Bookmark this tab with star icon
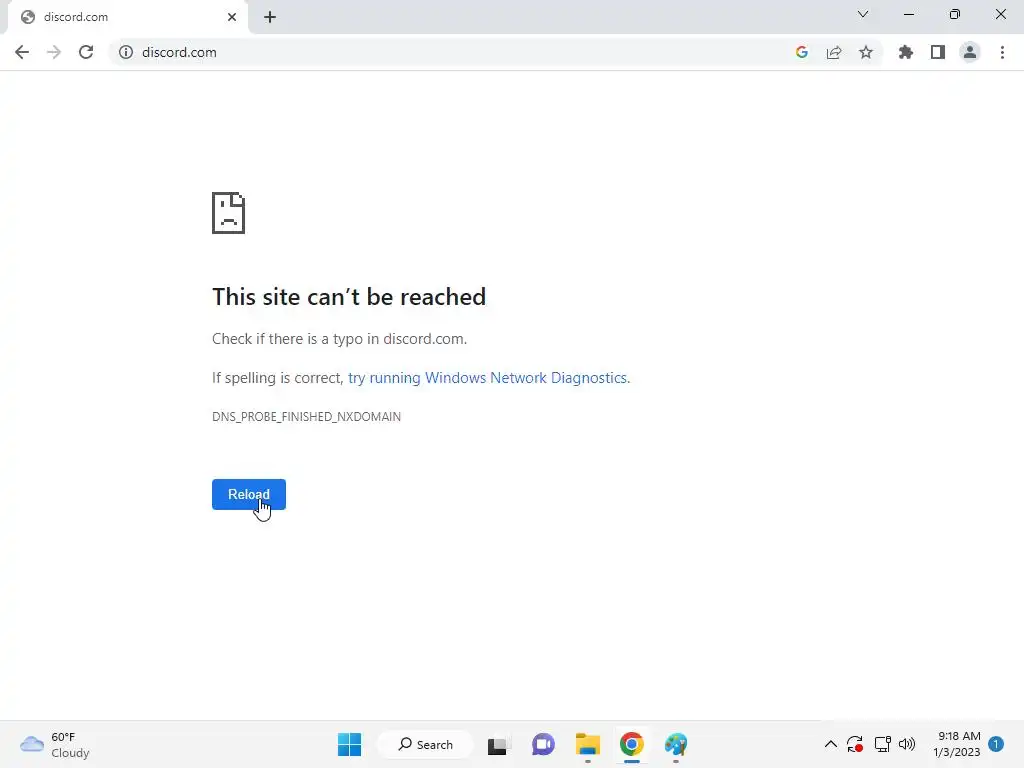 pyautogui.click(x=866, y=52)
